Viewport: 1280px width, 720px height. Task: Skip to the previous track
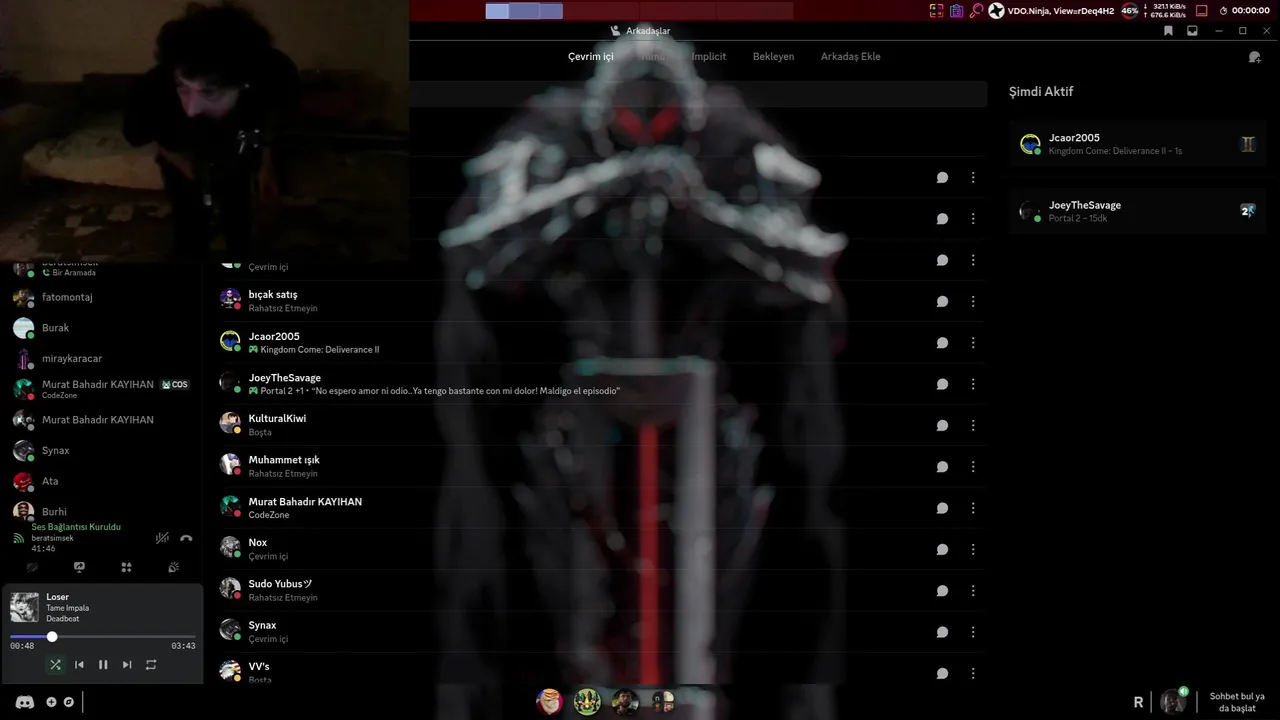79,665
